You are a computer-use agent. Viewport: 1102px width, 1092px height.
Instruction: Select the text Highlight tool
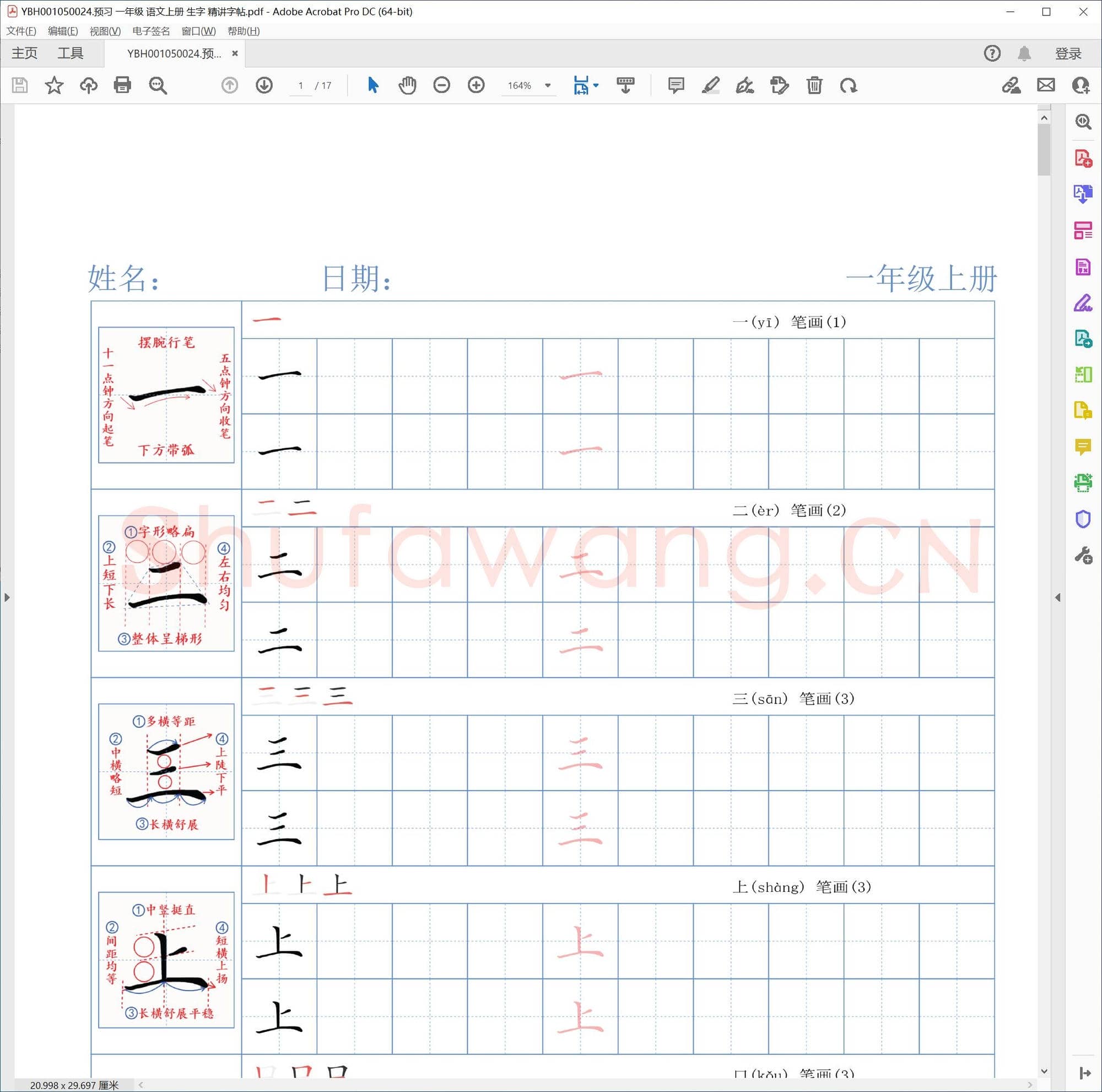coord(711,85)
